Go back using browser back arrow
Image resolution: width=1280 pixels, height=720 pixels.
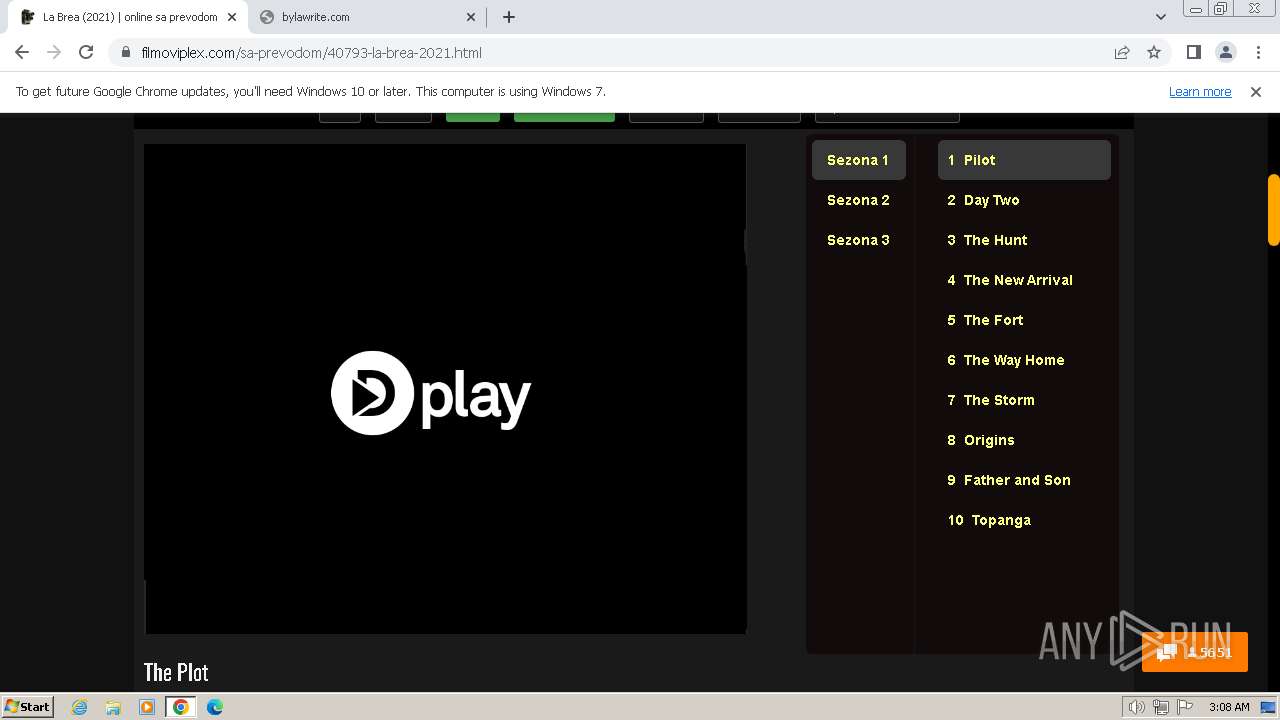tap(22, 52)
